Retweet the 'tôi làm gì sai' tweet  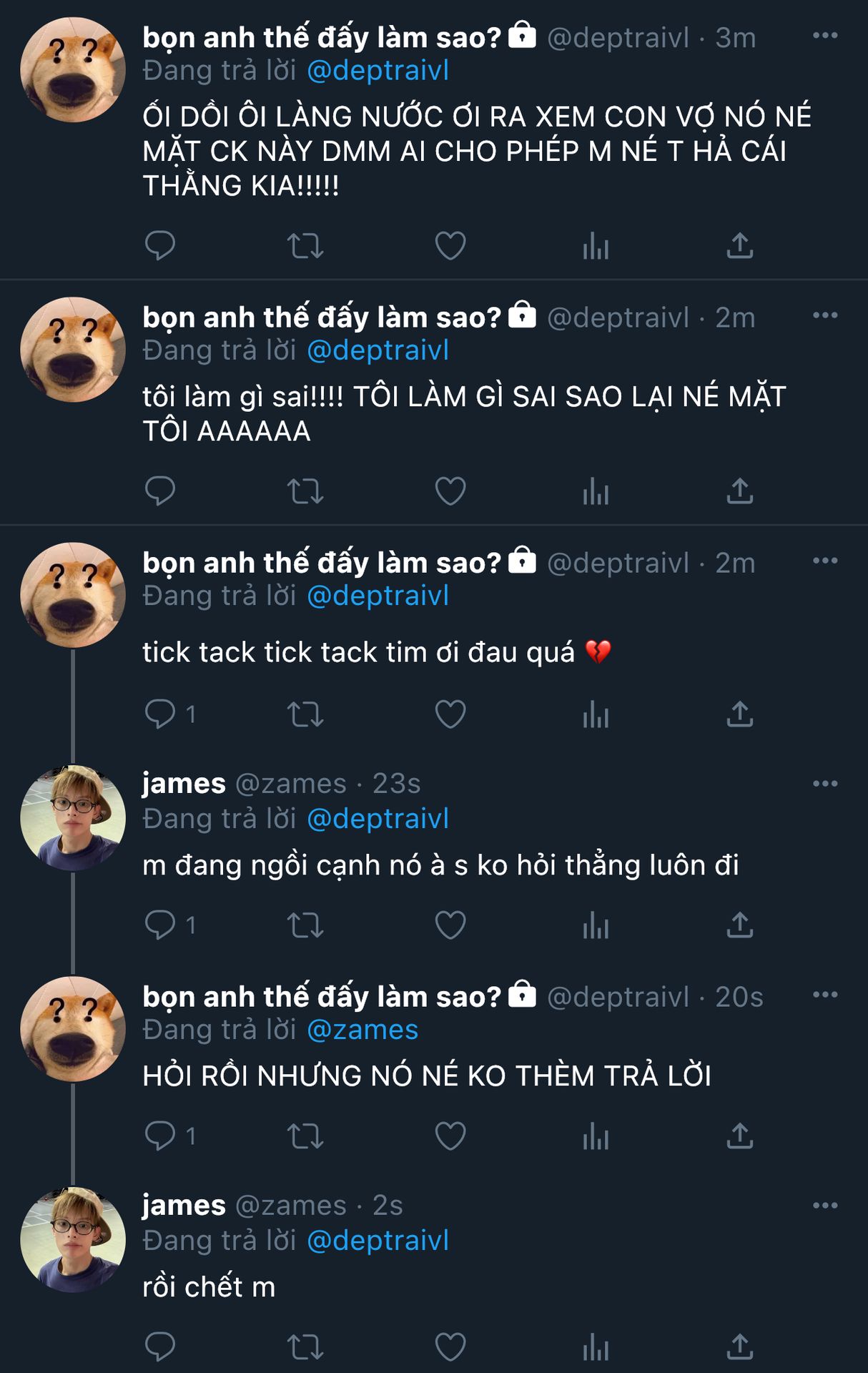point(305,491)
